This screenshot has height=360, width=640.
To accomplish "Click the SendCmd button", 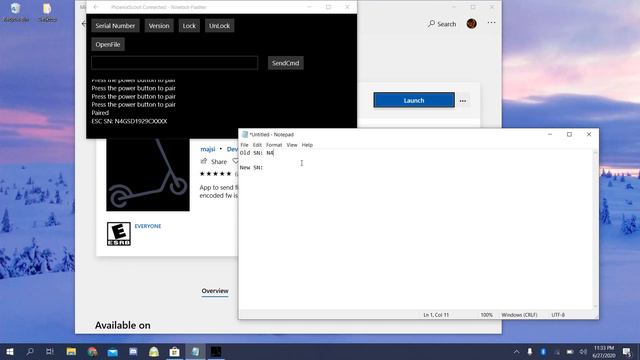I will click(286, 63).
